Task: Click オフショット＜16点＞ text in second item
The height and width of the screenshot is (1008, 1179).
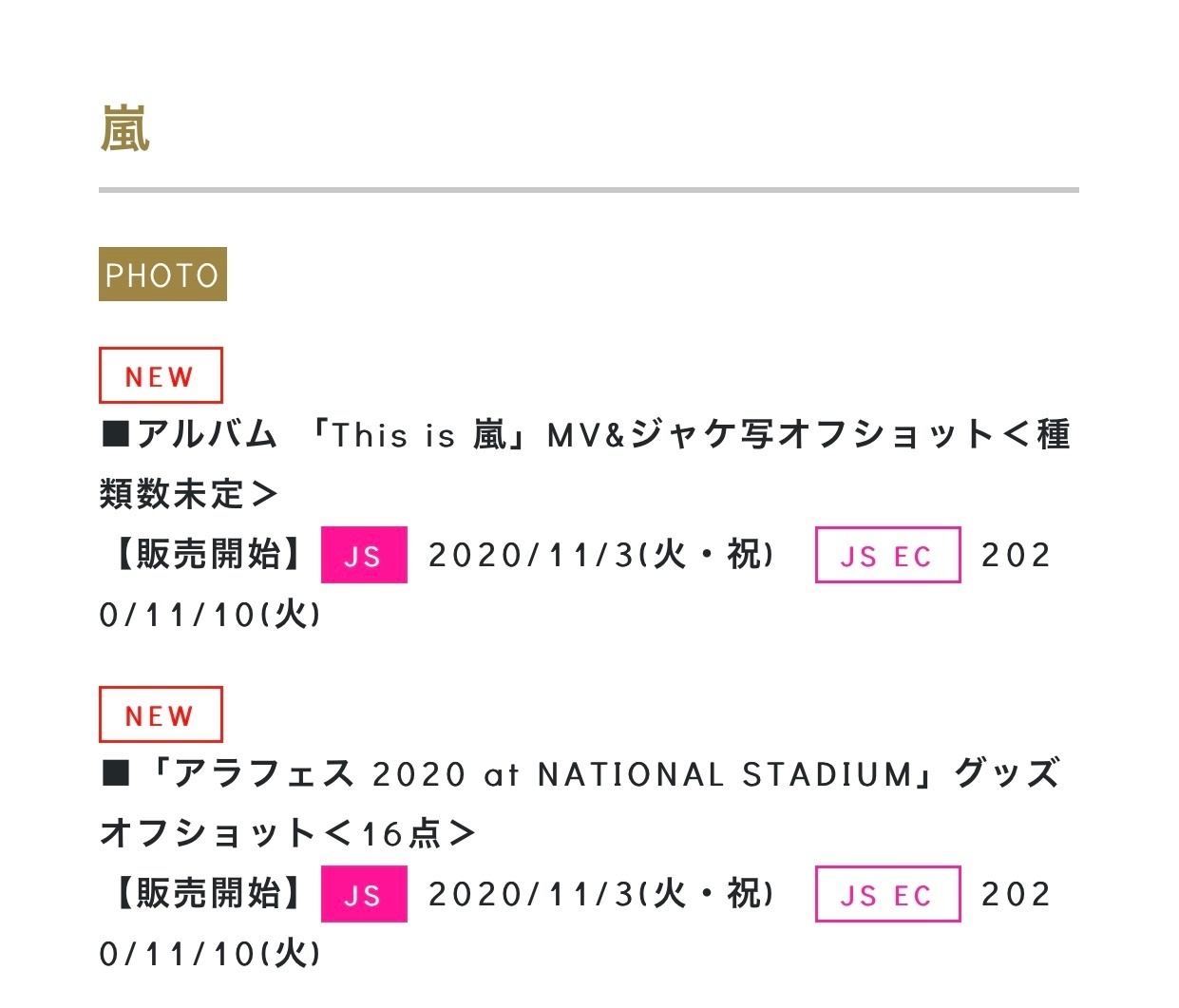Action: coord(288,833)
